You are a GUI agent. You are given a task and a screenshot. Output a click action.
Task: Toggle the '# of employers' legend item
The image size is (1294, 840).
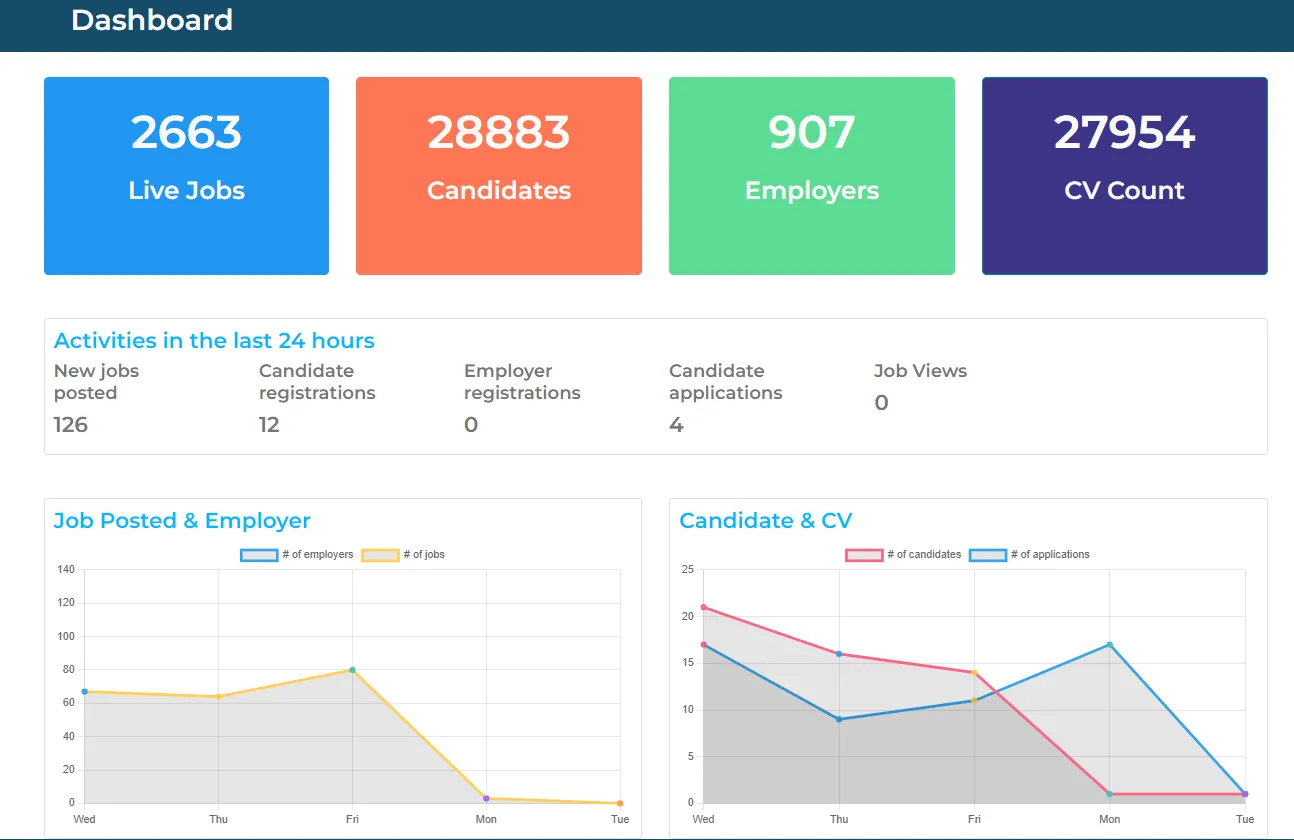(297, 555)
